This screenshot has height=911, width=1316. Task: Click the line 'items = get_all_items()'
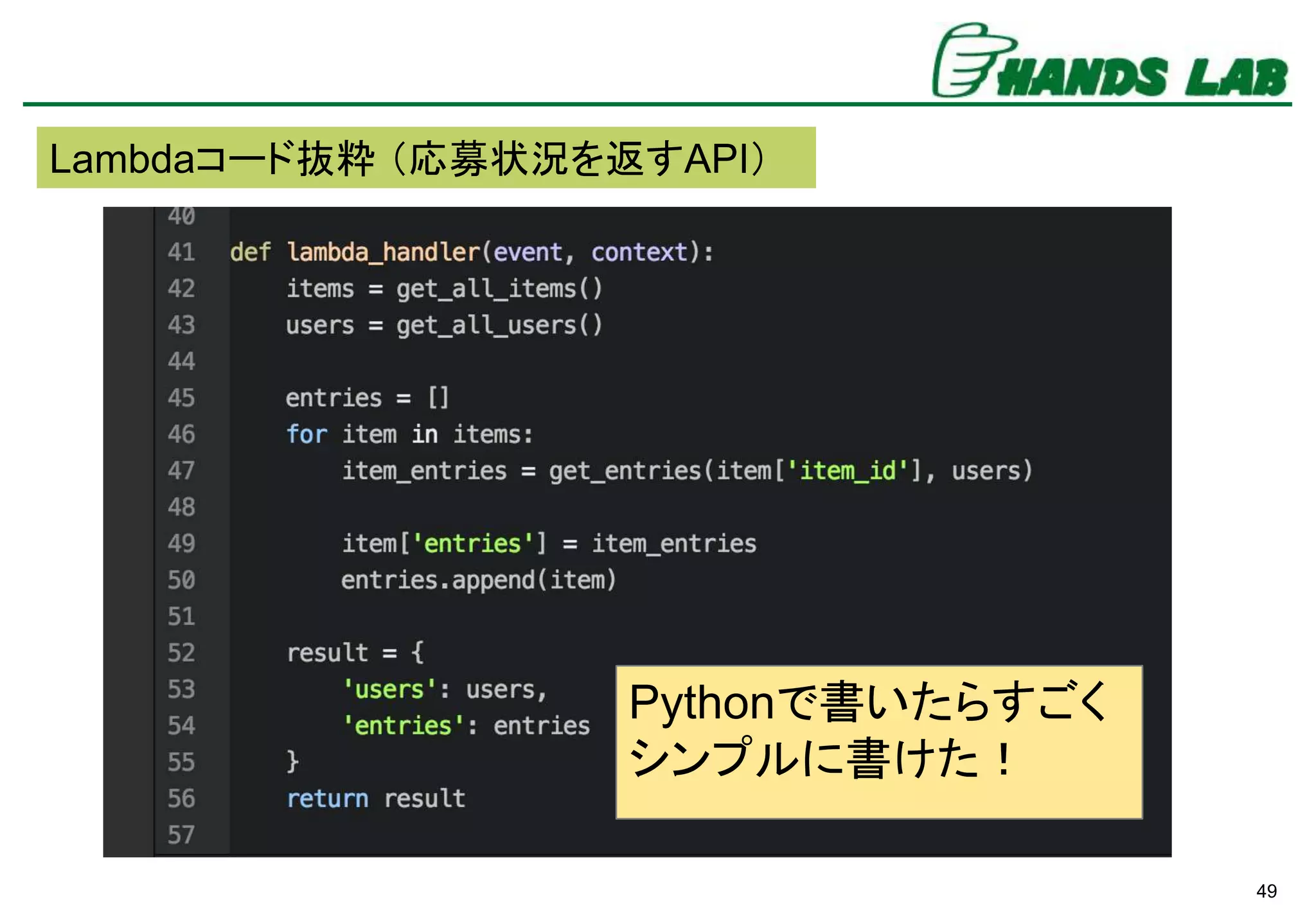point(444,289)
